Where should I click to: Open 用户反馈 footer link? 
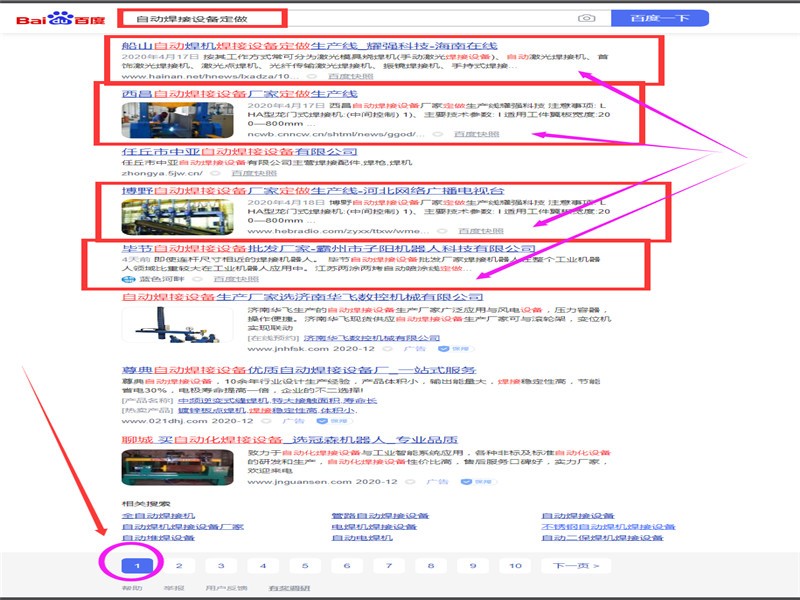click(x=227, y=588)
